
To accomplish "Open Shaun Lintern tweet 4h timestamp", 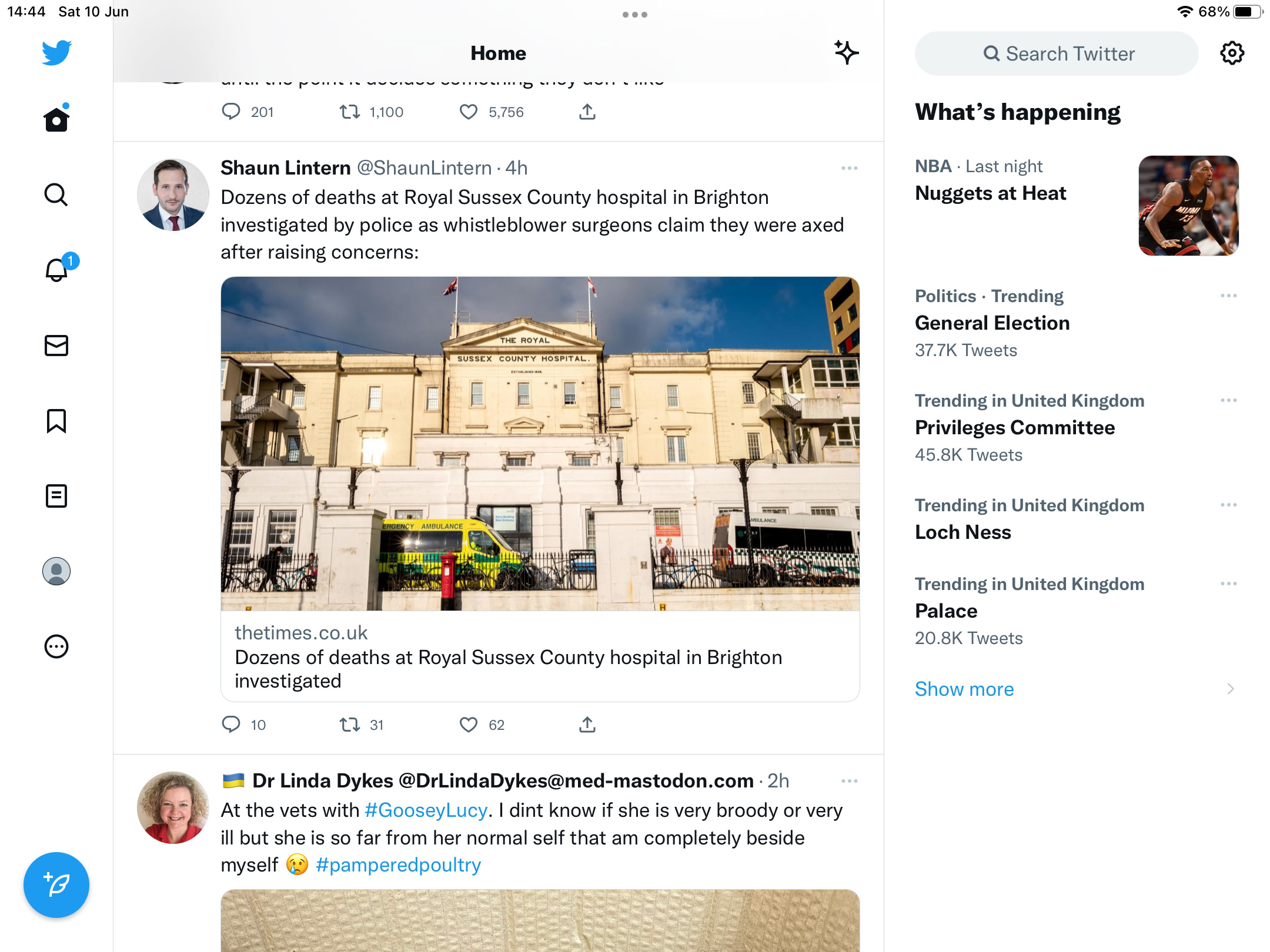I will pyautogui.click(x=516, y=168).
